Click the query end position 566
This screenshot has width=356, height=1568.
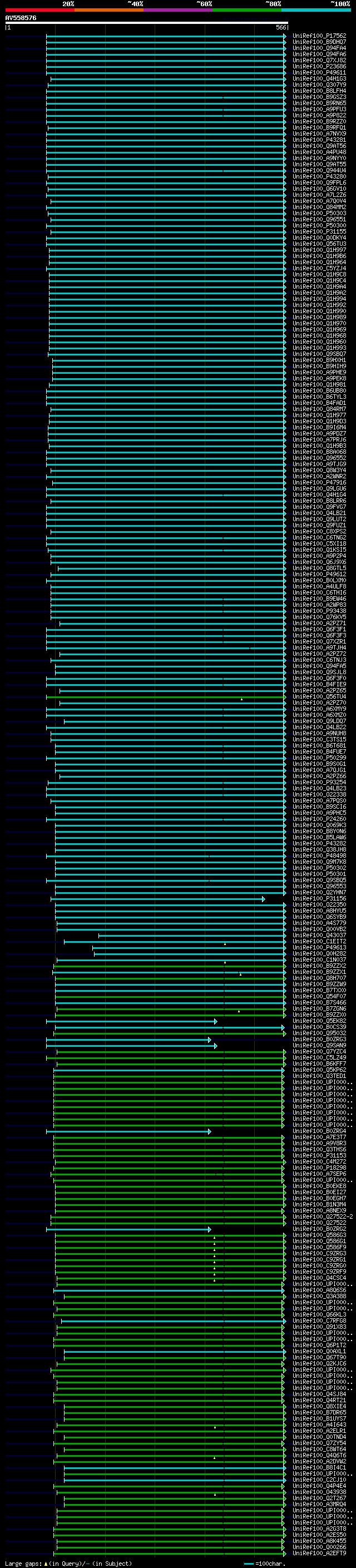click(x=280, y=27)
